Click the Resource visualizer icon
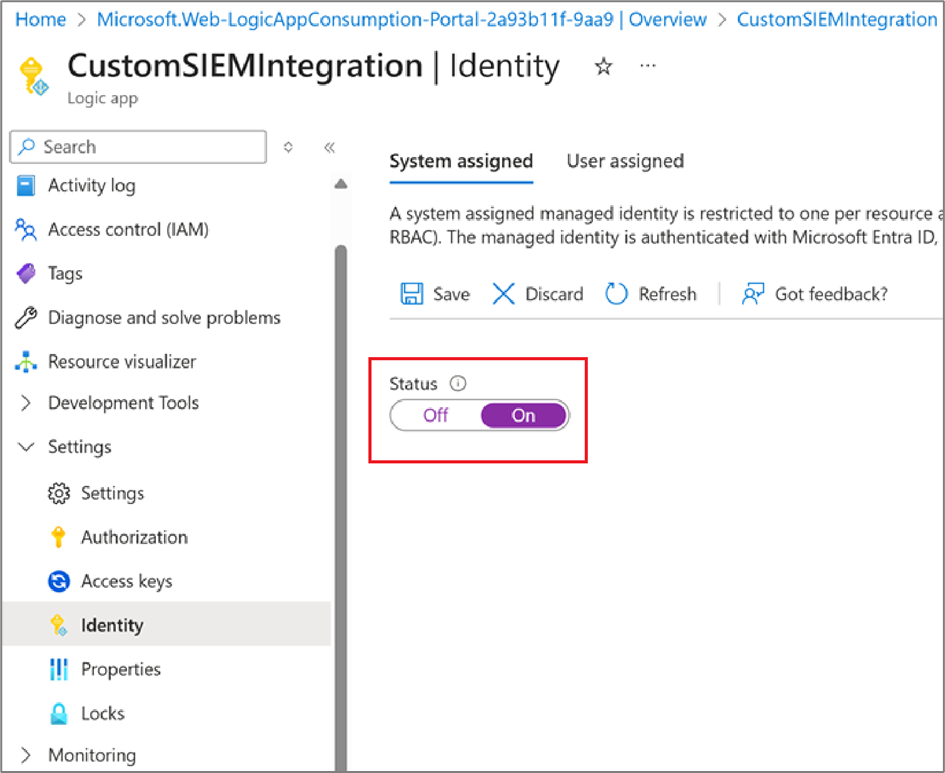Viewport: 945px width, 773px height. click(x=26, y=362)
